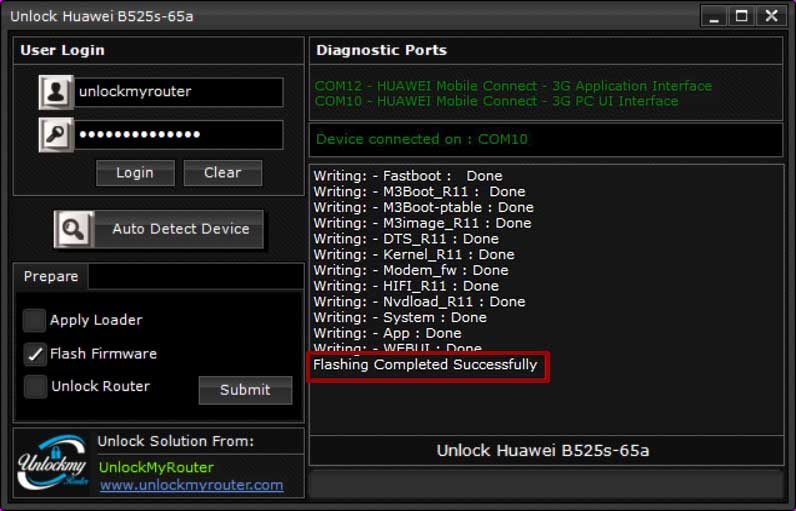
Task: Click the magnifier icon on Auto Detect Device
Action: (x=74, y=229)
